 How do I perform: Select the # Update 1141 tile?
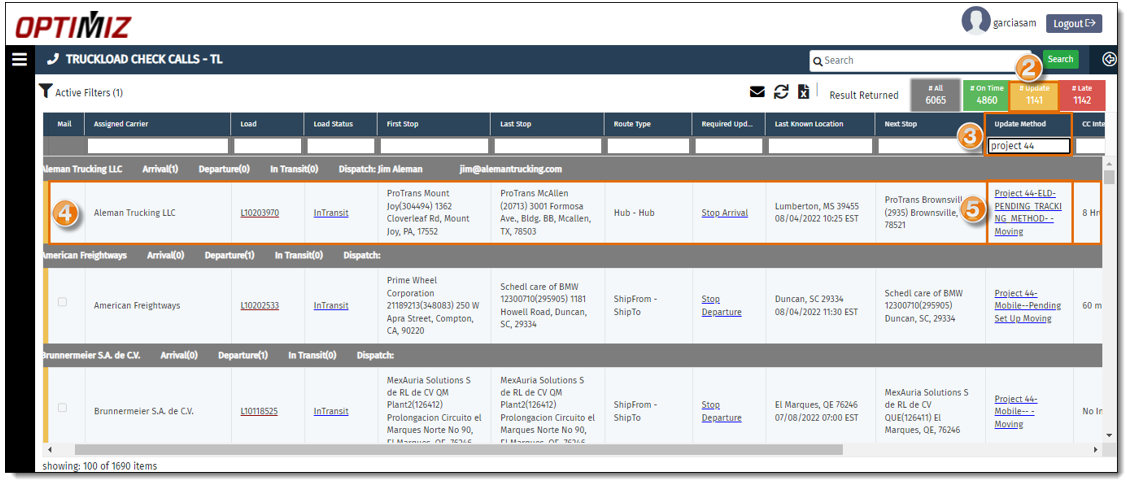[1034, 95]
